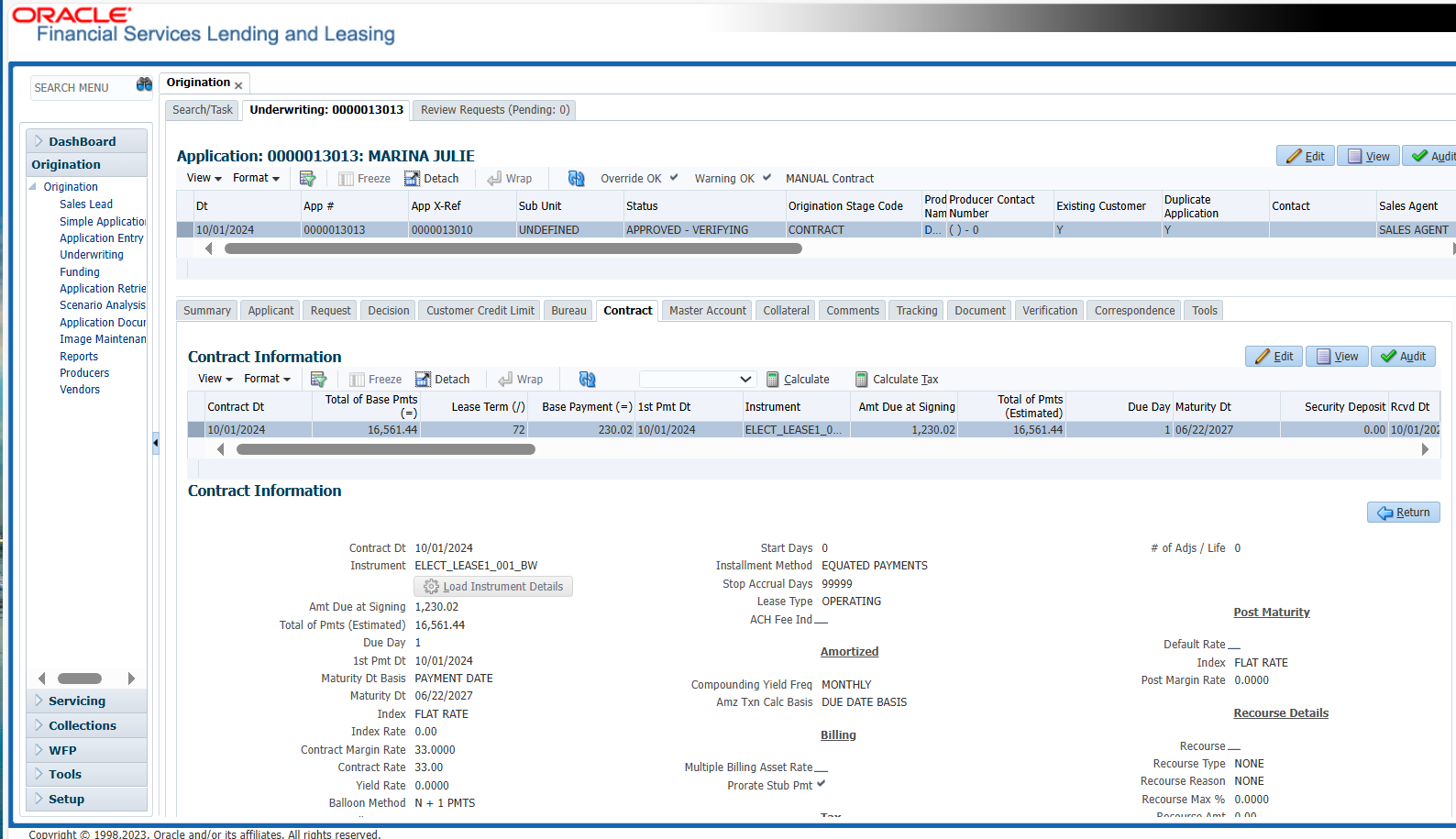Expand the Servicing section in sidebar

77,701
